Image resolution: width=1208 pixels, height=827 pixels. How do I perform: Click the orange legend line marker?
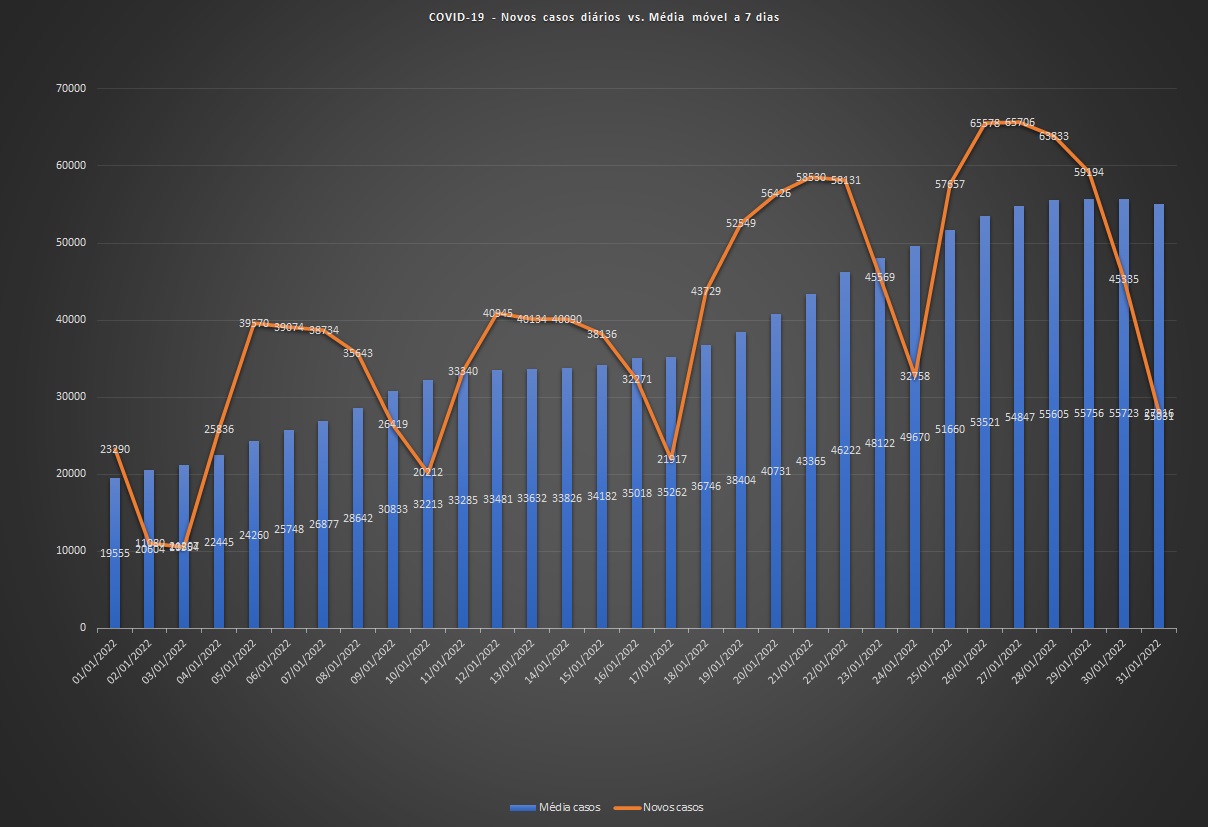click(626, 807)
